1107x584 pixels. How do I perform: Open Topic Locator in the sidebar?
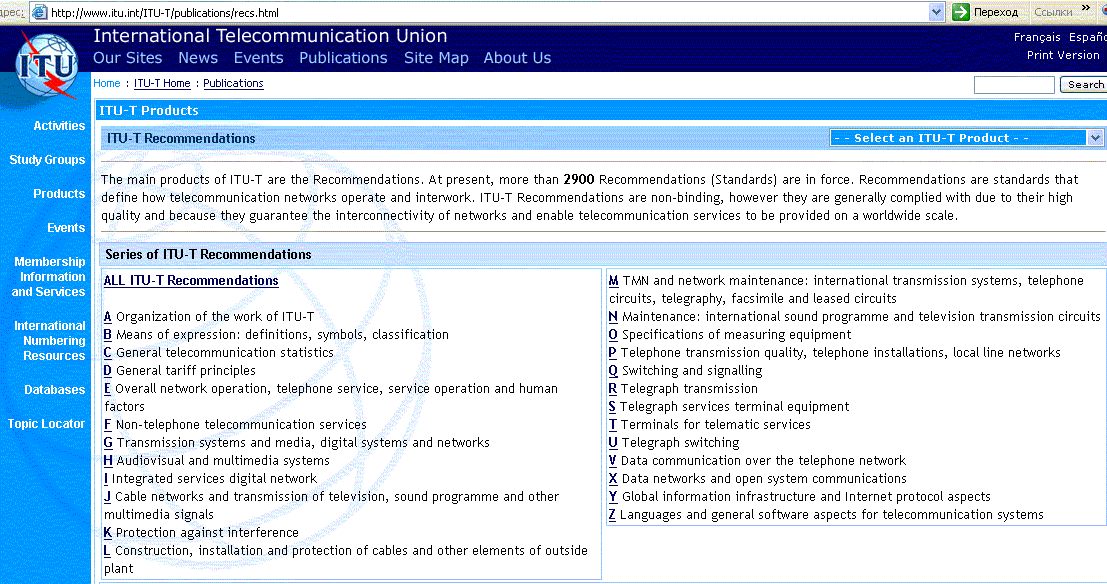[x=47, y=424]
